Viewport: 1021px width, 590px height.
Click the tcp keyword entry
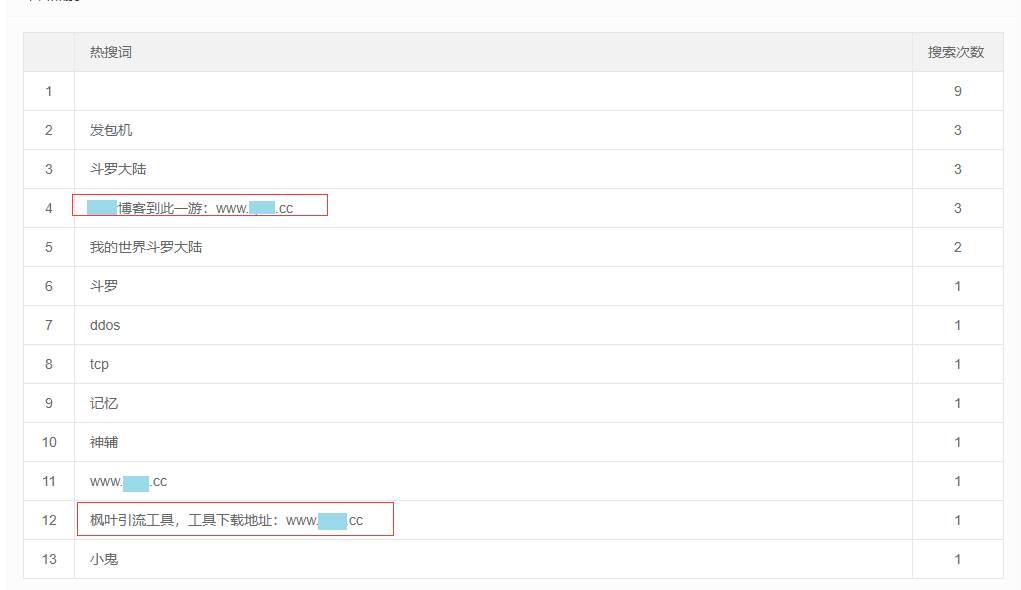coord(99,364)
